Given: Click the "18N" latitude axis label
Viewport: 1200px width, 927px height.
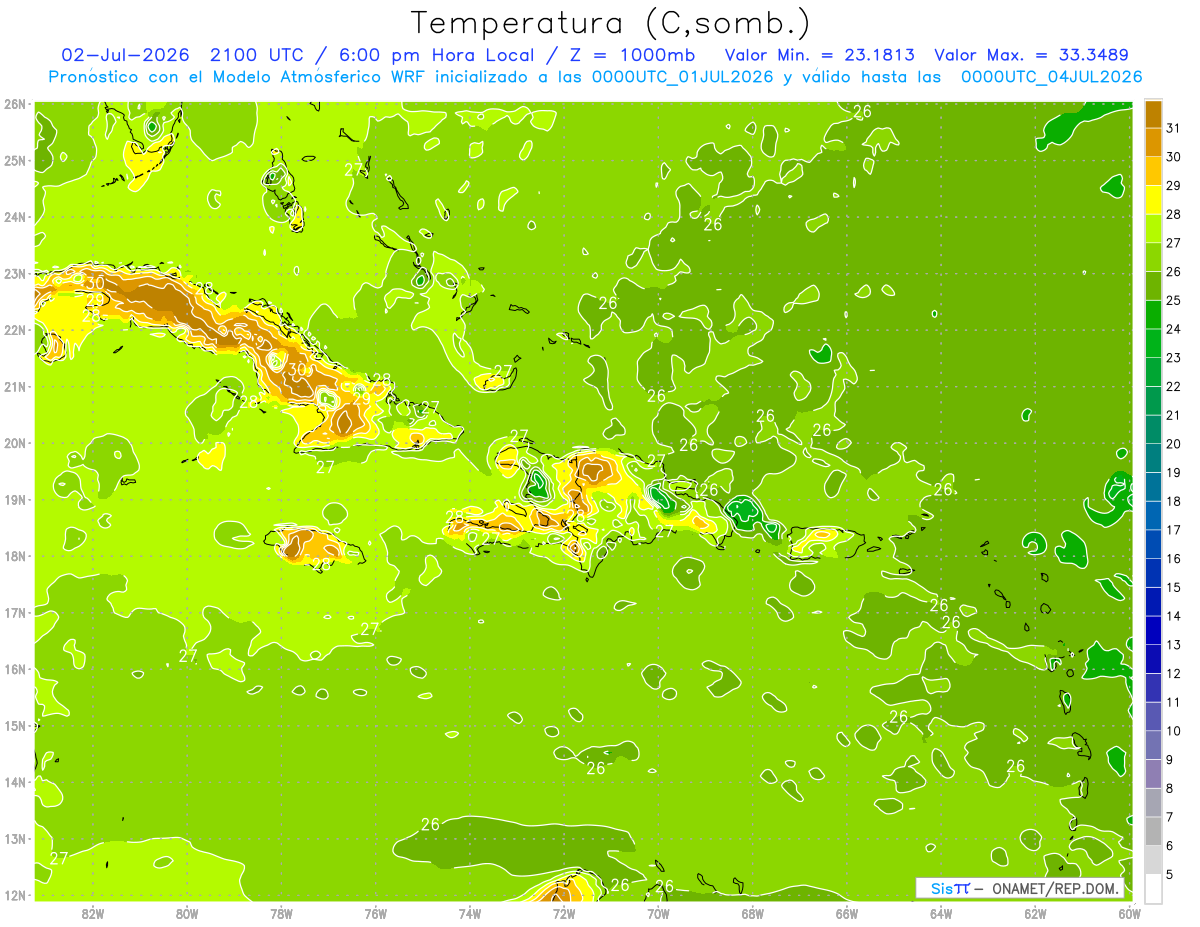Looking at the screenshot, I should point(15,556).
